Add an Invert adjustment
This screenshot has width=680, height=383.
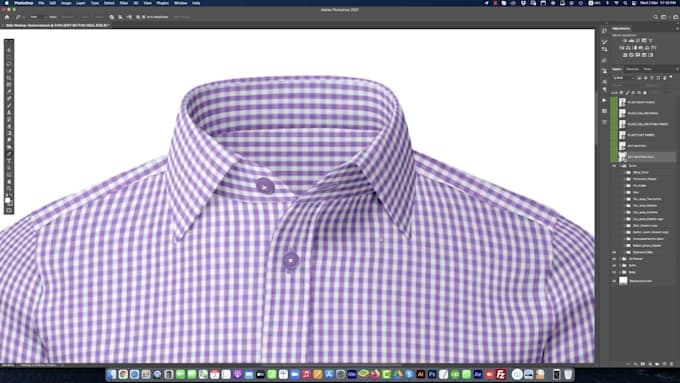624,55
